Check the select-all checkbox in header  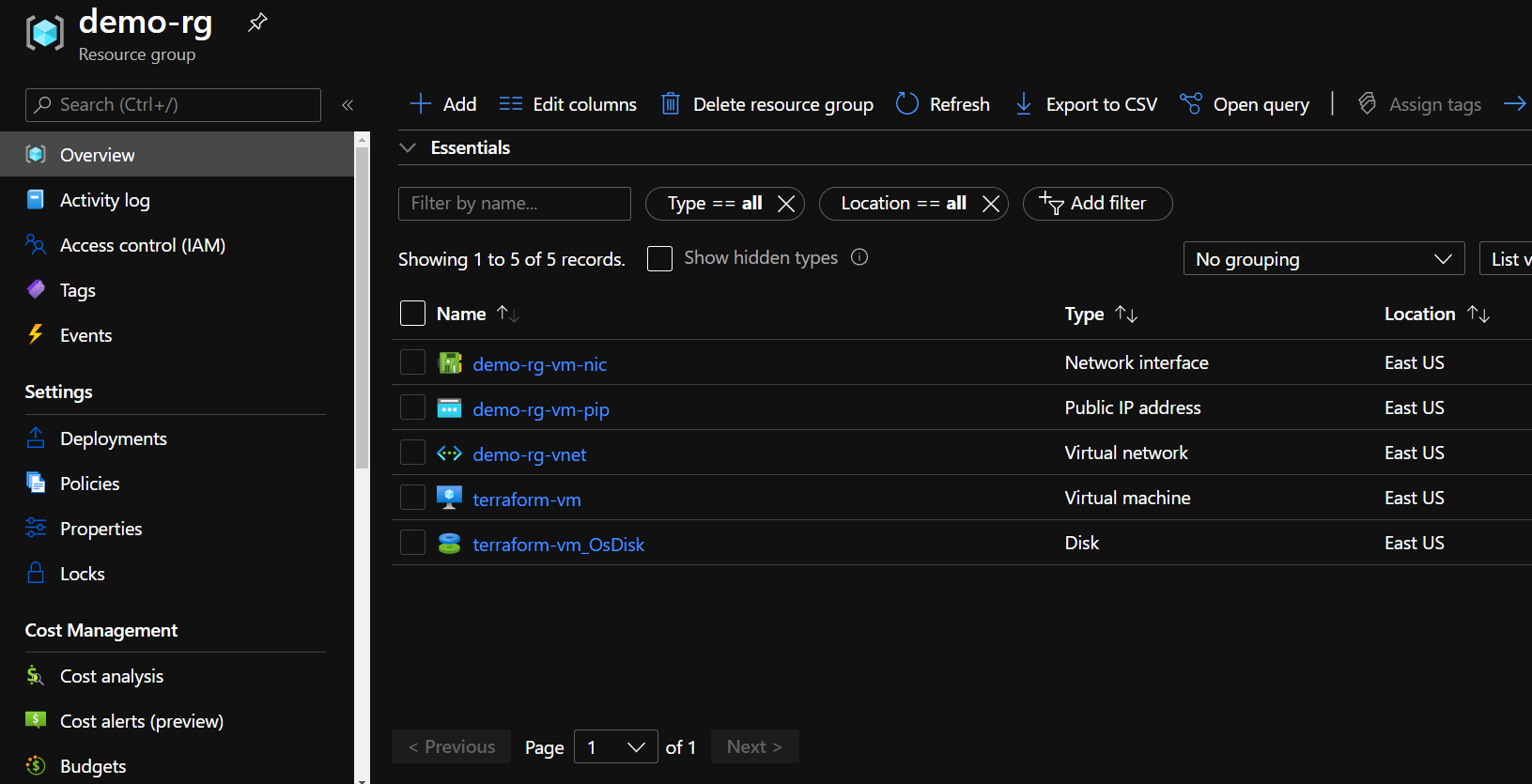pyautogui.click(x=413, y=314)
